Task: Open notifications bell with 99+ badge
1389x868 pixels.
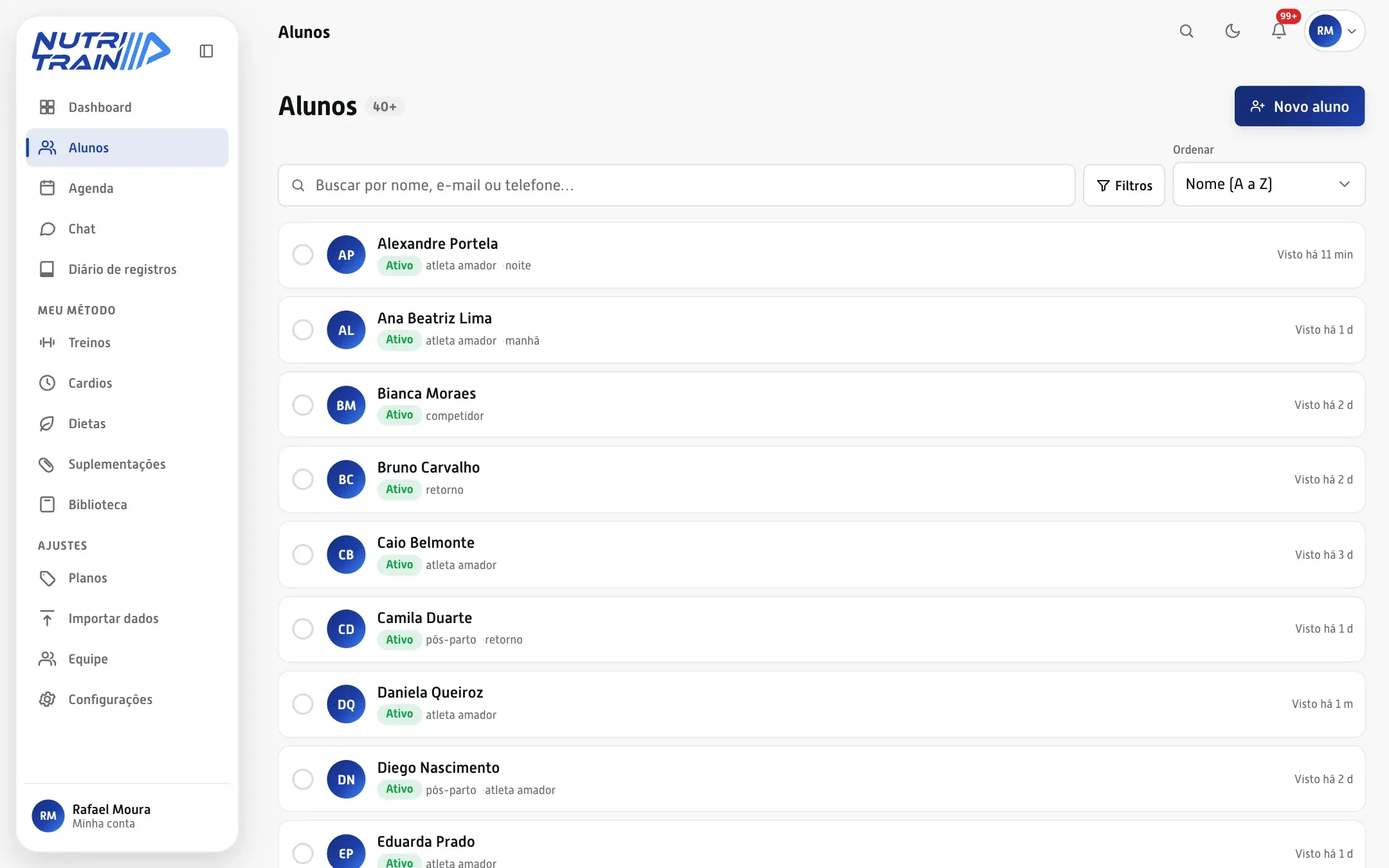Action: click(1279, 31)
